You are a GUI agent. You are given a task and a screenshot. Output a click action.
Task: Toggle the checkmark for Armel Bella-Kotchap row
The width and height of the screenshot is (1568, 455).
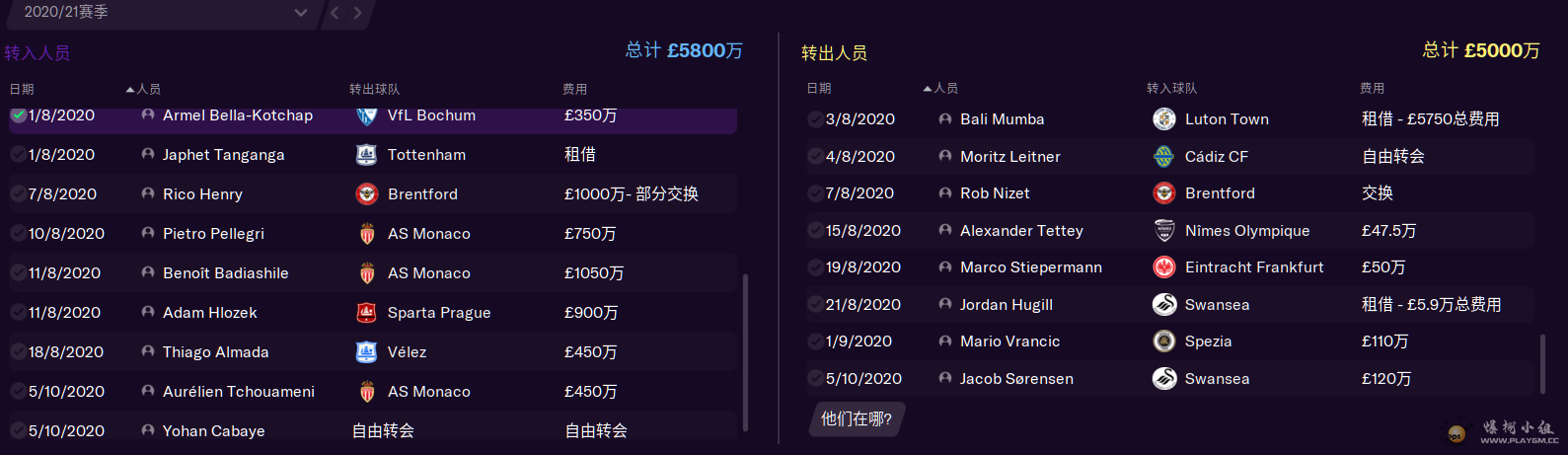click(18, 115)
